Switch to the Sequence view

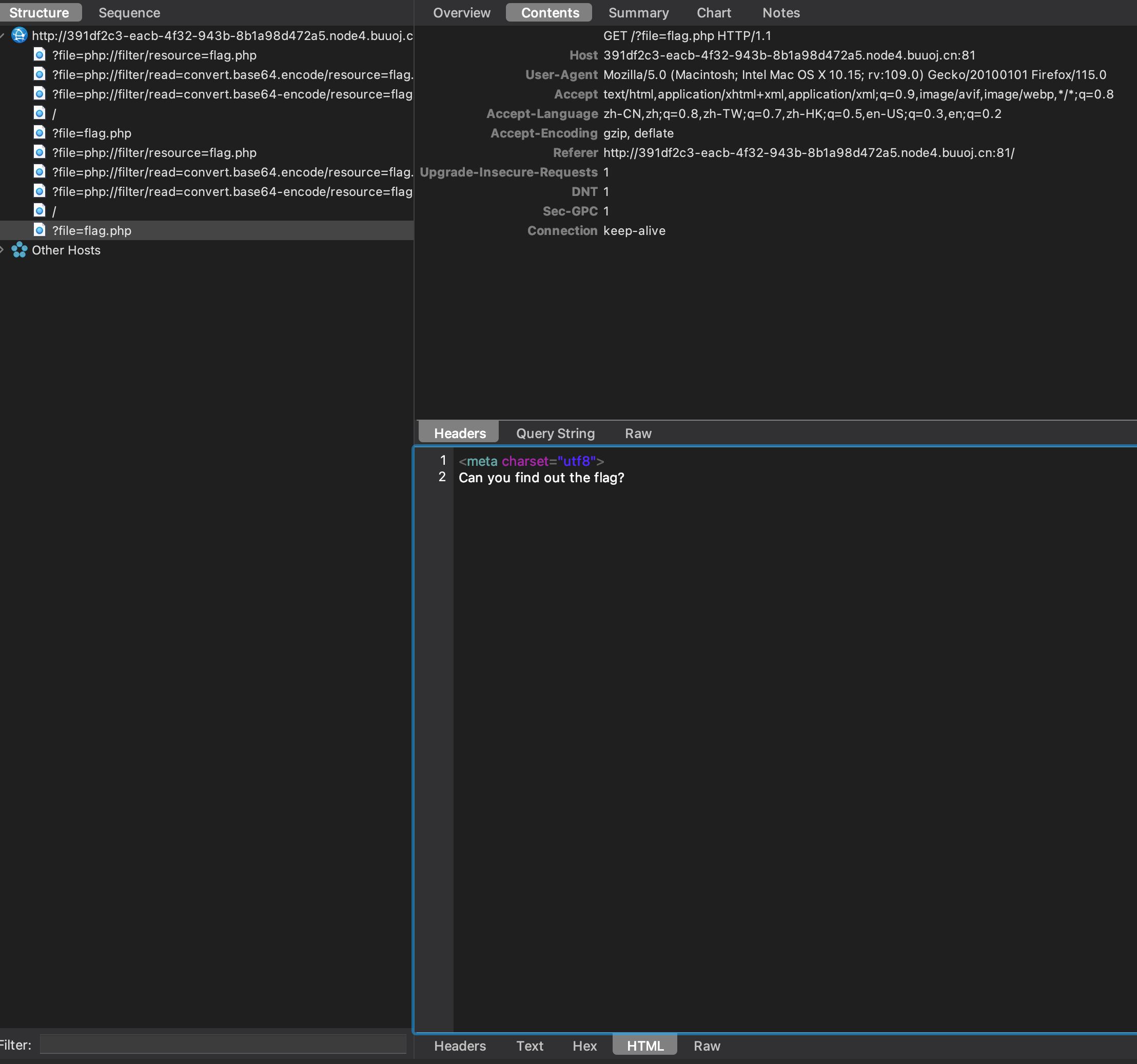pos(129,13)
